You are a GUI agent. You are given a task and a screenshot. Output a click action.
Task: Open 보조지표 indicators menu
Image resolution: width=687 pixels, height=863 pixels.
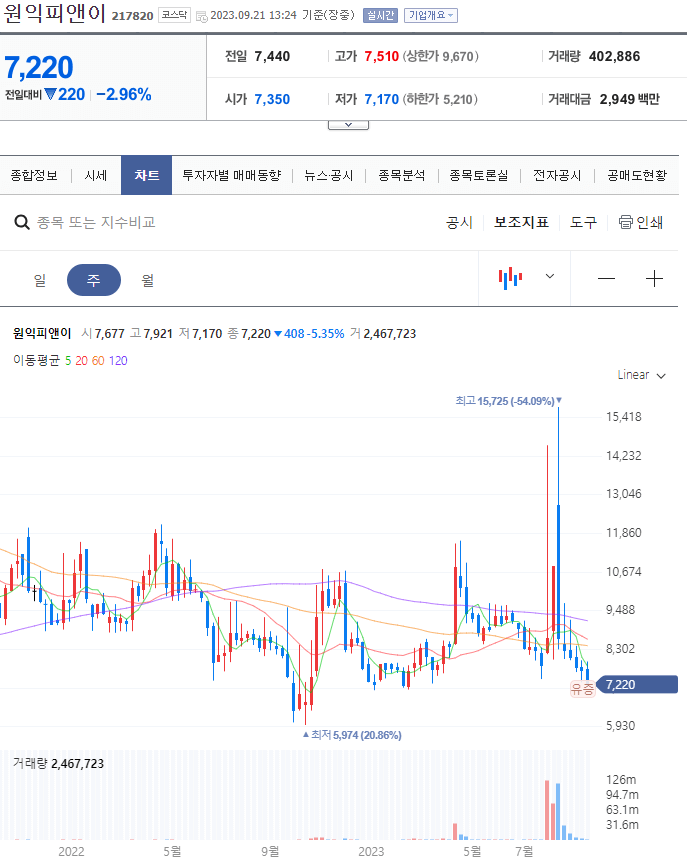[521, 222]
